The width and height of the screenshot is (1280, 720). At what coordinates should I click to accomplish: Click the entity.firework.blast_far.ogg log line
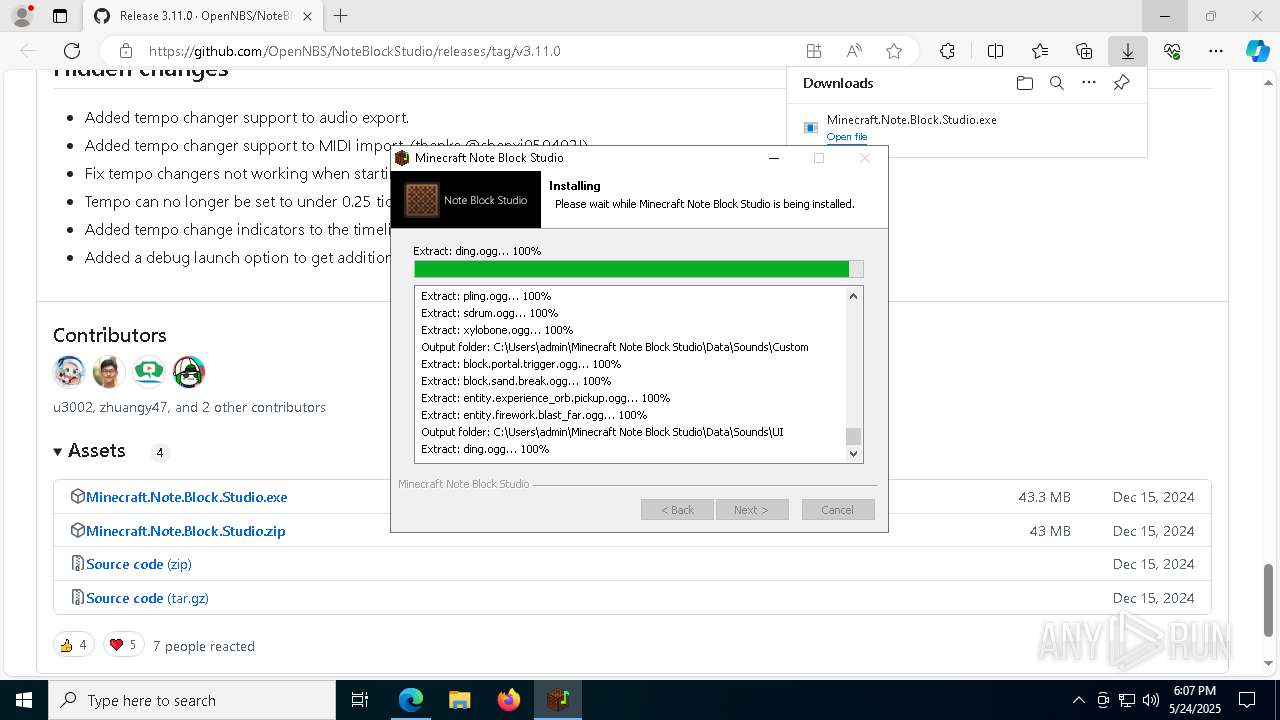534,415
